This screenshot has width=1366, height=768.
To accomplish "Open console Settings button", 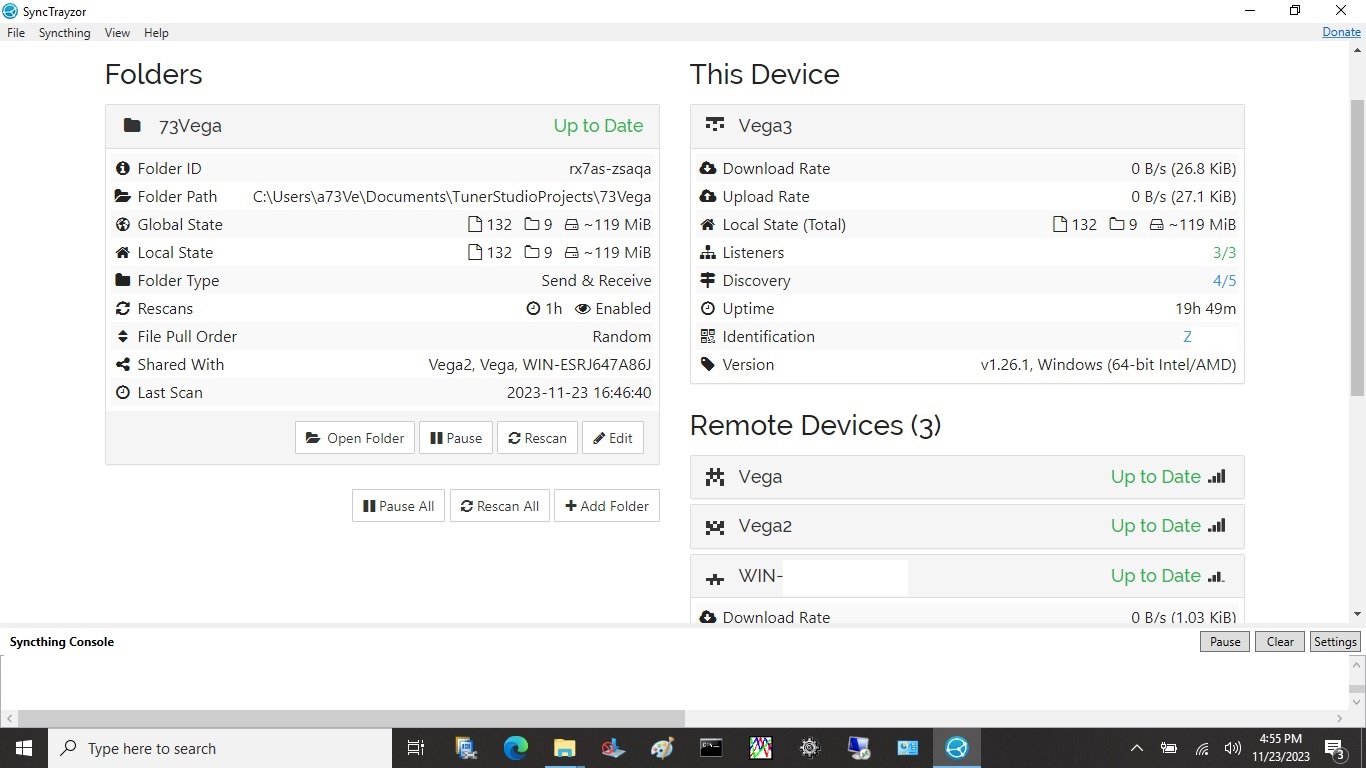I will pos(1335,642).
